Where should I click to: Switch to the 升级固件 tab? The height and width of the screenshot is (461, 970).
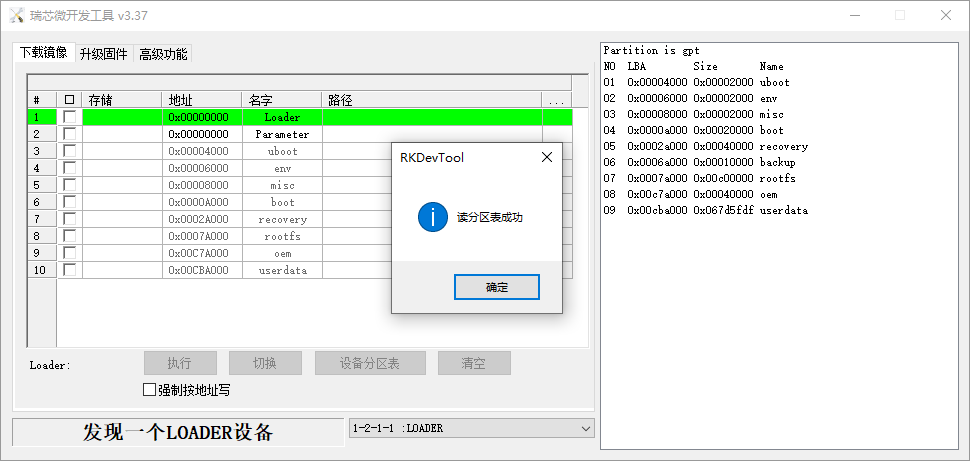click(103, 54)
